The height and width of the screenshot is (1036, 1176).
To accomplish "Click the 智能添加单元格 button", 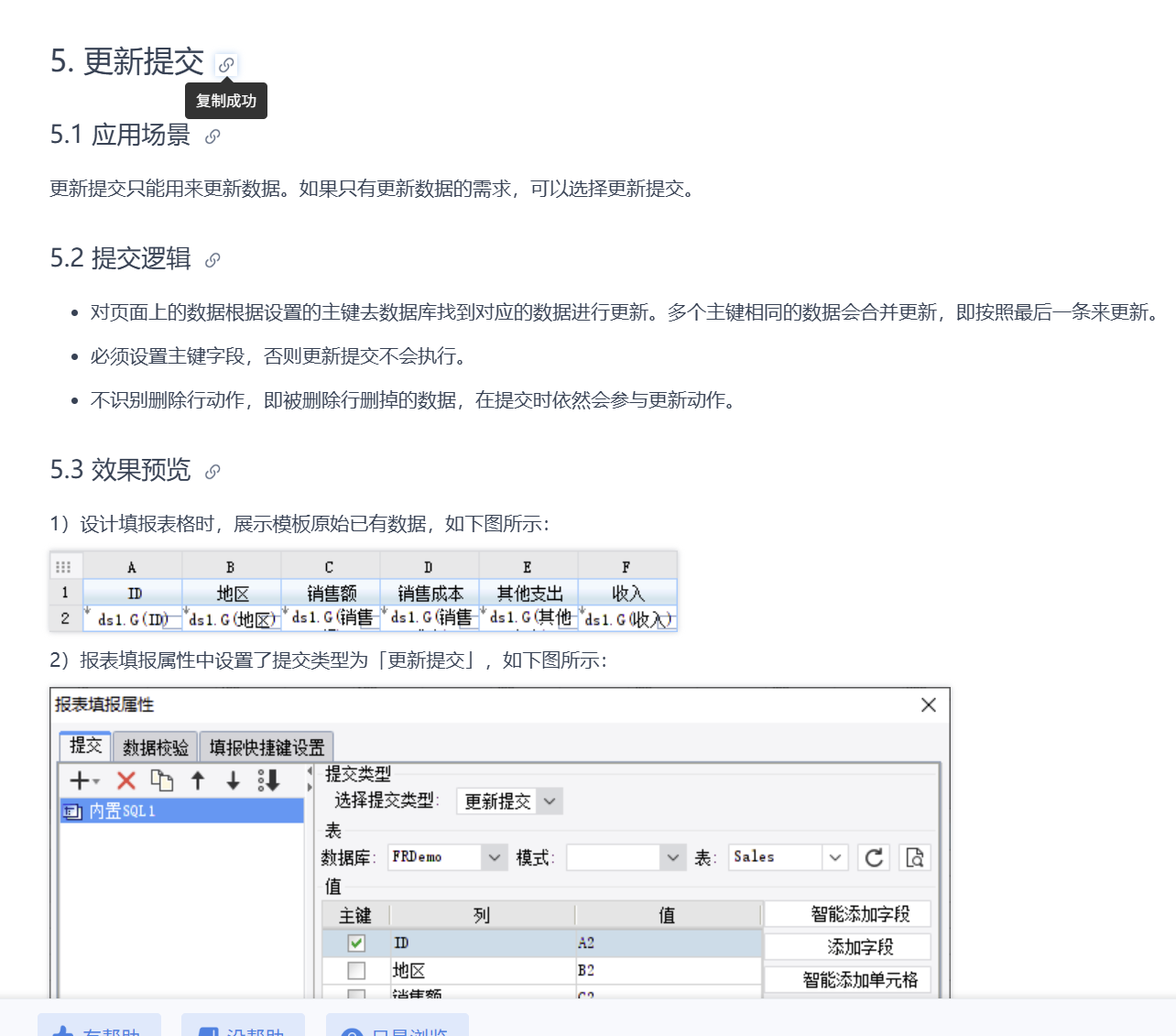I will coord(847,980).
